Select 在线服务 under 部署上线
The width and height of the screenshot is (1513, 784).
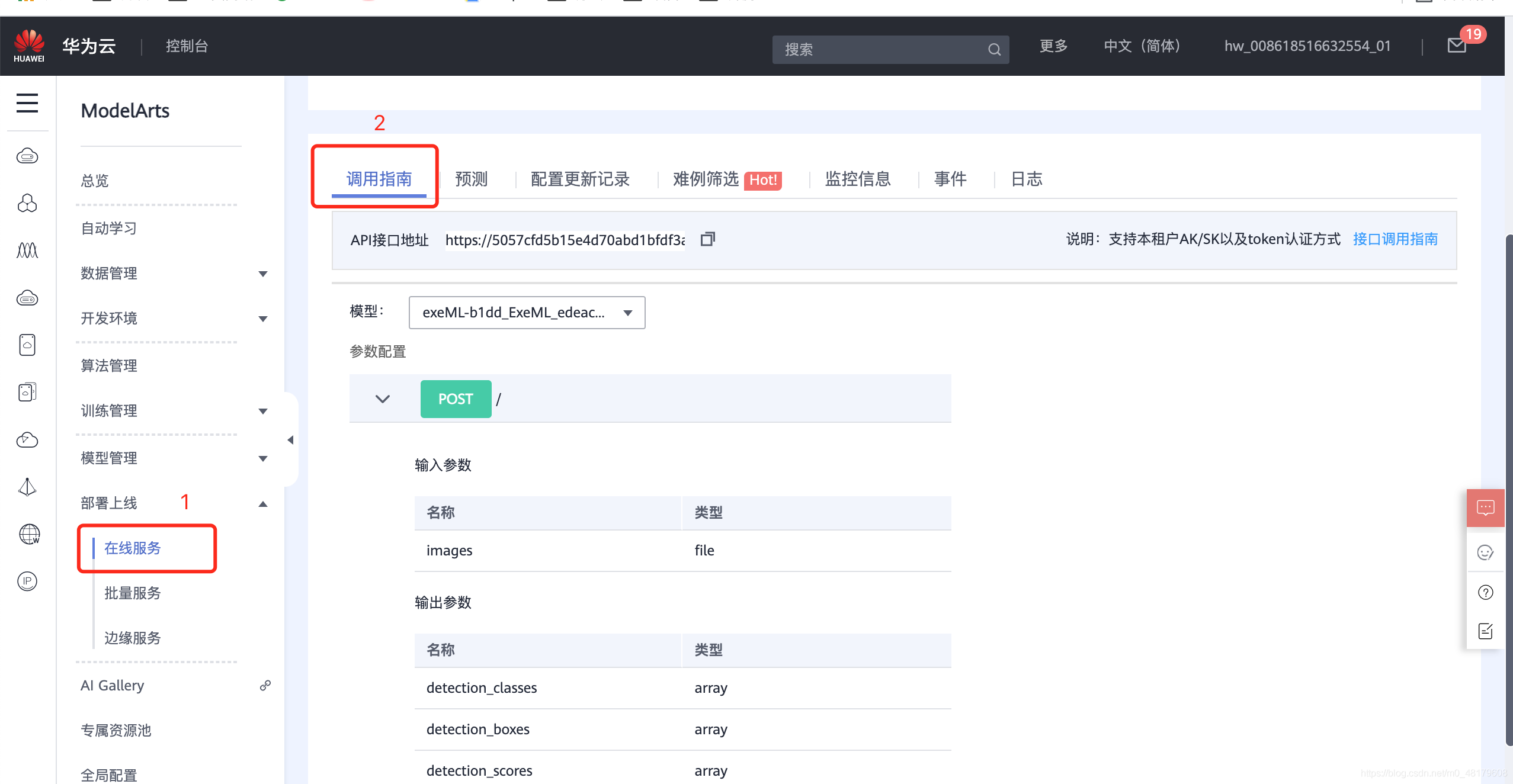point(132,548)
